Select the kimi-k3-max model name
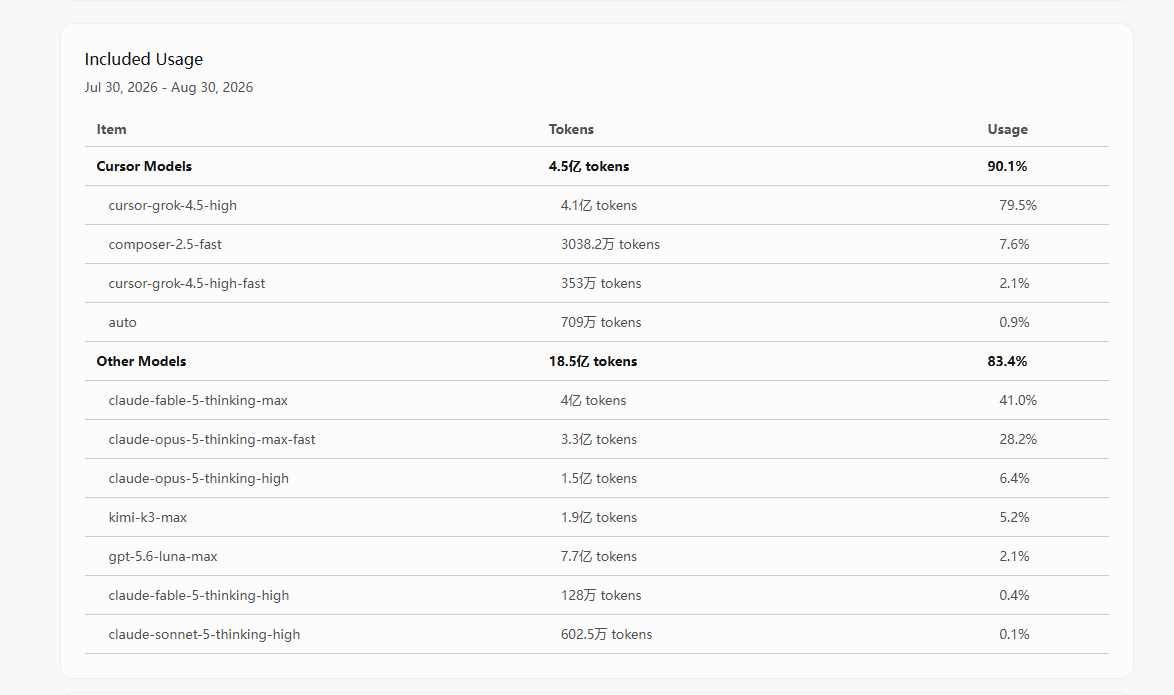Viewport: 1174px width, 695px height. pos(147,517)
